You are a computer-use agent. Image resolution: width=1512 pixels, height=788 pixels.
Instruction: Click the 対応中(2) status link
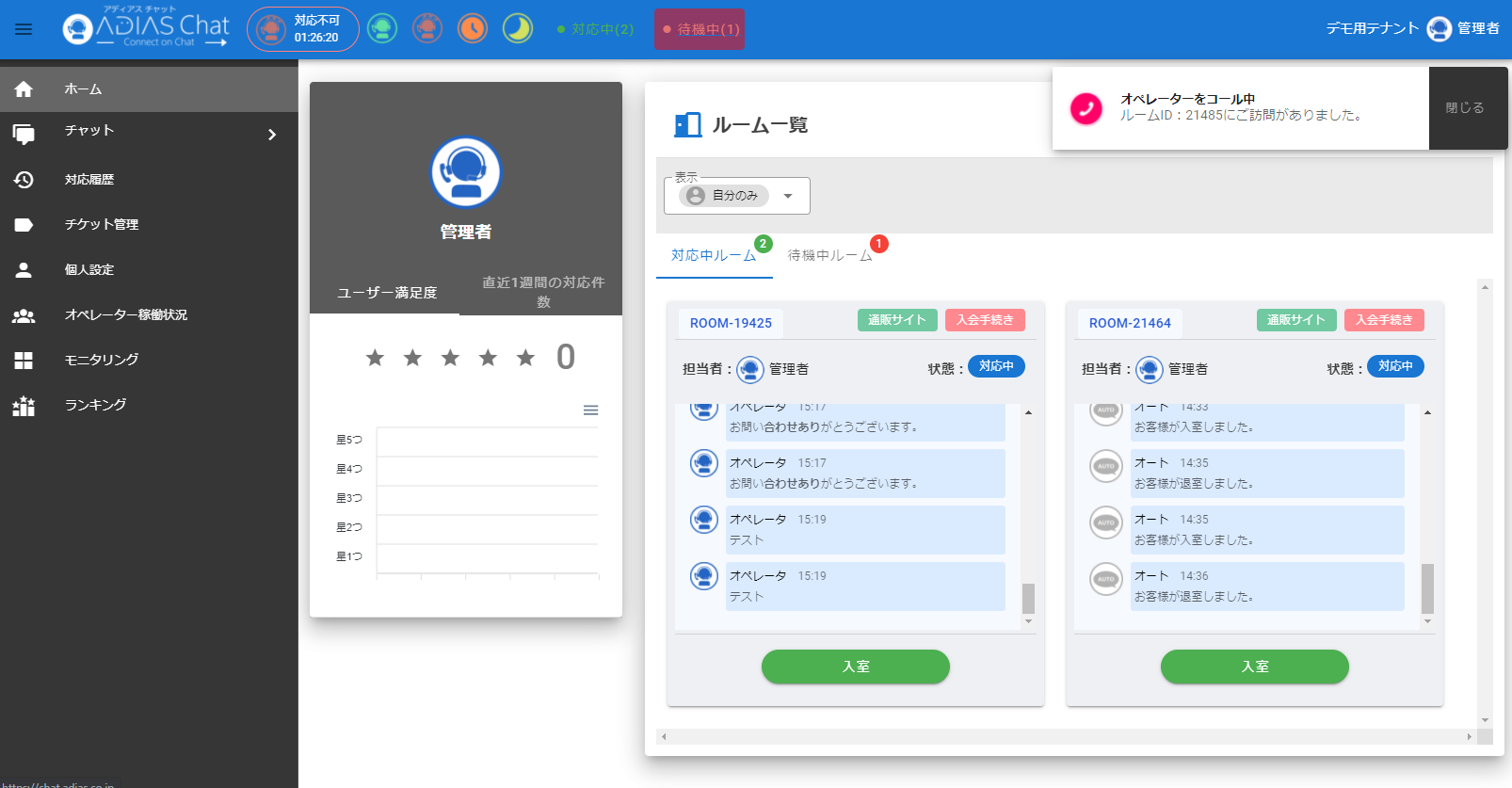pyautogui.click(x=595, y=29)
